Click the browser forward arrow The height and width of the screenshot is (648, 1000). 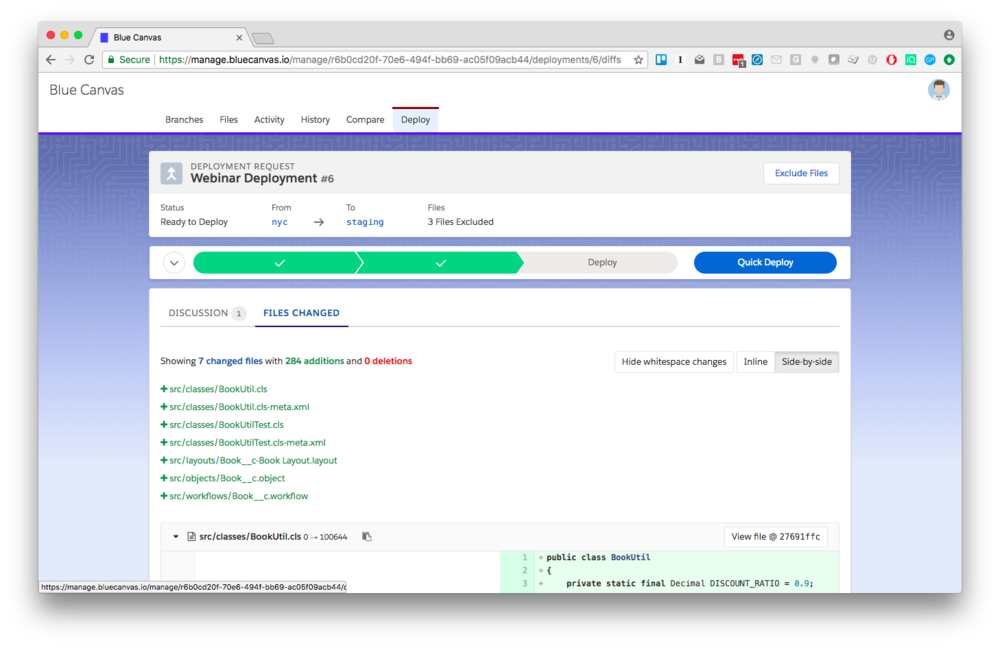coord(70,60)
